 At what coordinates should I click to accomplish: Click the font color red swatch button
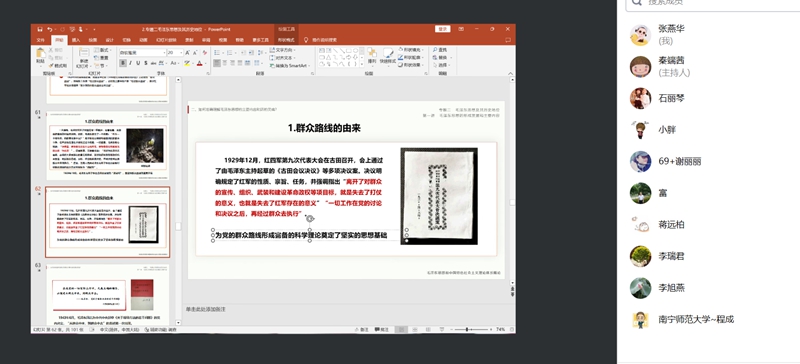pyautogui.click(x=199, y=63)
